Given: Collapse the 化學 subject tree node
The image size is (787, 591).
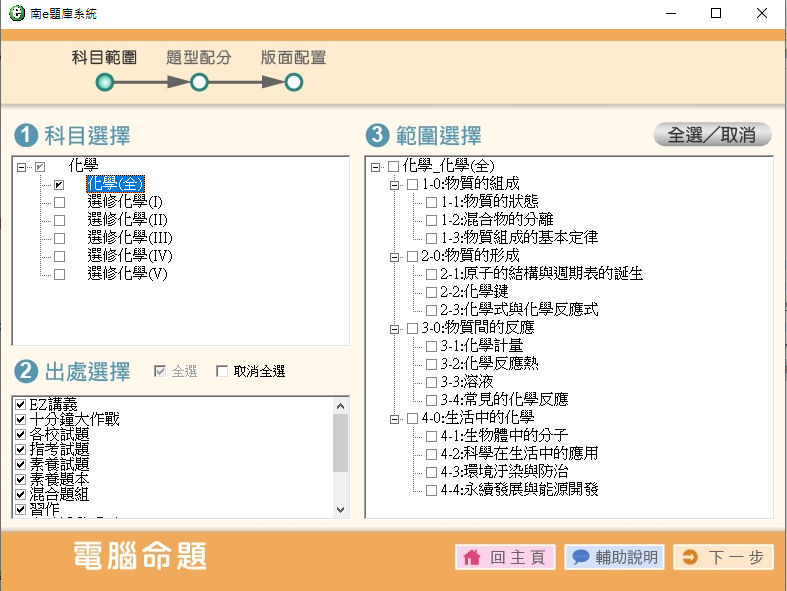Looking at the screenshot, I should tap(21, 166).
